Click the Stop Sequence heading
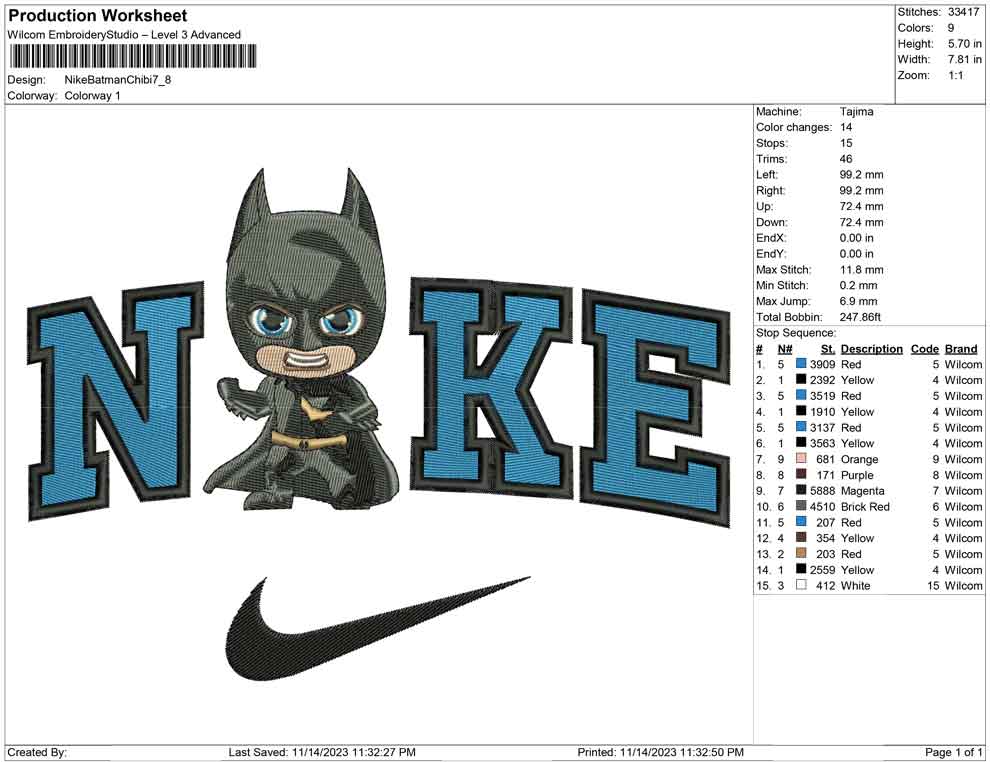990x762 pixels. pyautogui.click(x=796, y=333)
